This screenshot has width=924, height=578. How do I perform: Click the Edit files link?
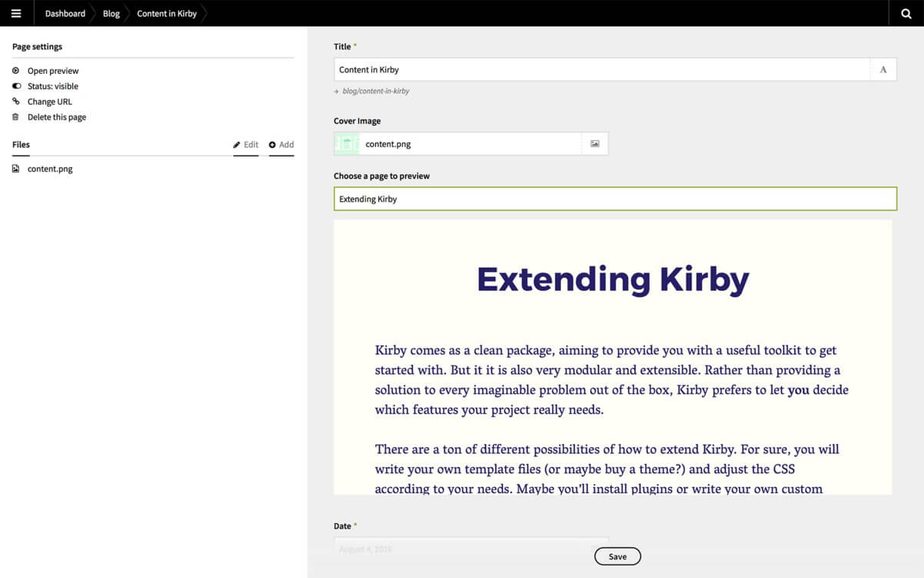coord(246,145)
